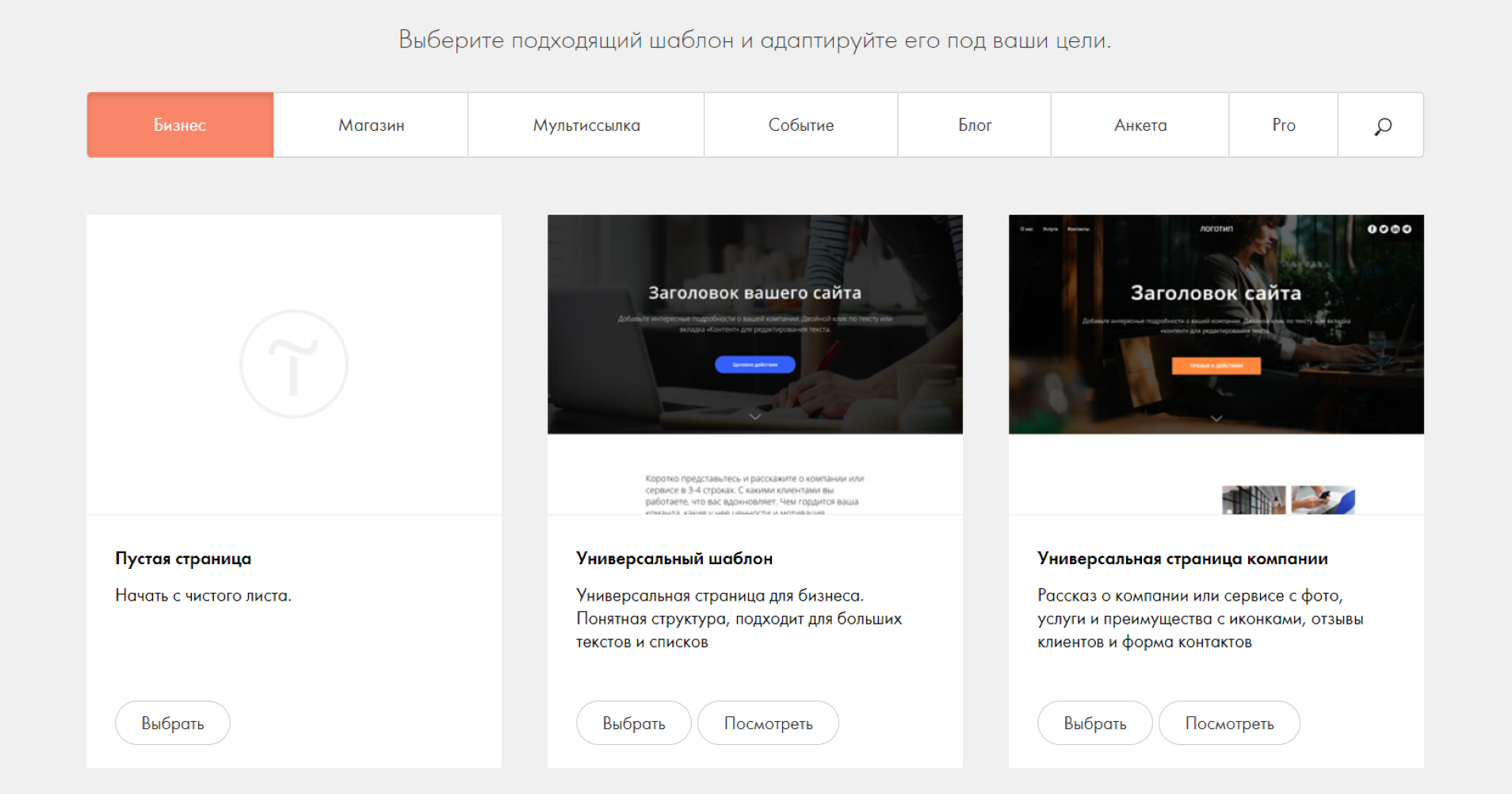Click the Универсальная страница компании title
The image size is (1512, 794).
point(1182,559)
